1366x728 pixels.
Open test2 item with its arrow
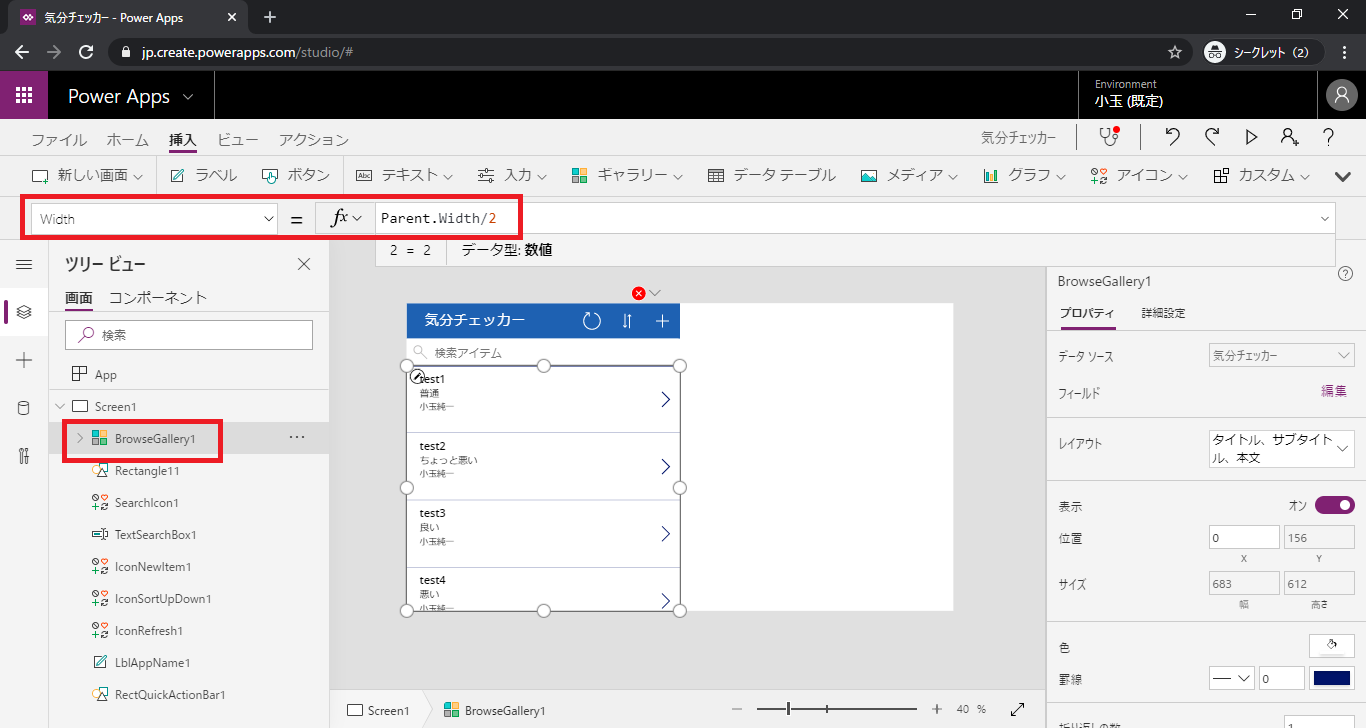(665, 467)
